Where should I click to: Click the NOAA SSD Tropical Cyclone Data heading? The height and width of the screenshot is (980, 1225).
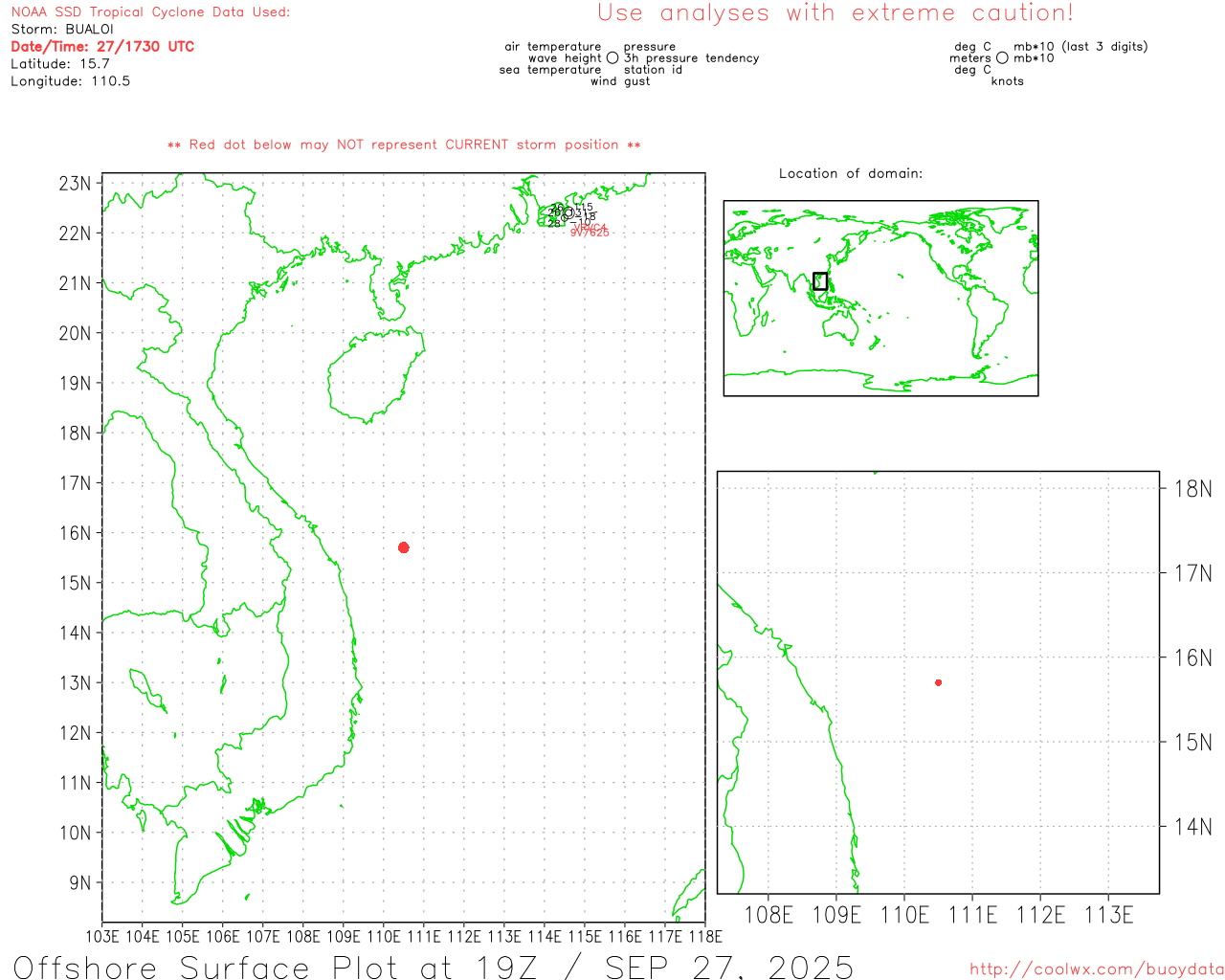click(150, 12)
